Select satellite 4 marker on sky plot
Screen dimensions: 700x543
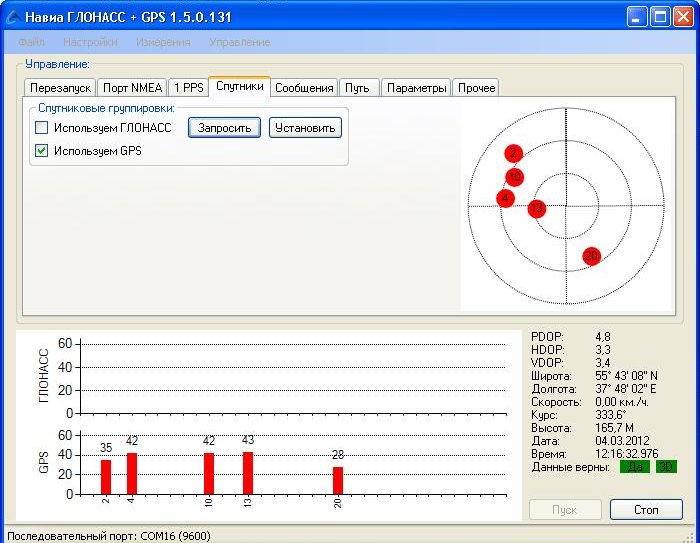505,198
